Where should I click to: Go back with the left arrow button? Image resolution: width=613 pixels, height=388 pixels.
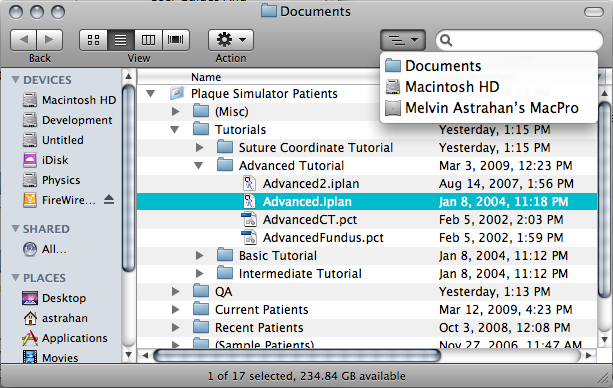[23, 40]
